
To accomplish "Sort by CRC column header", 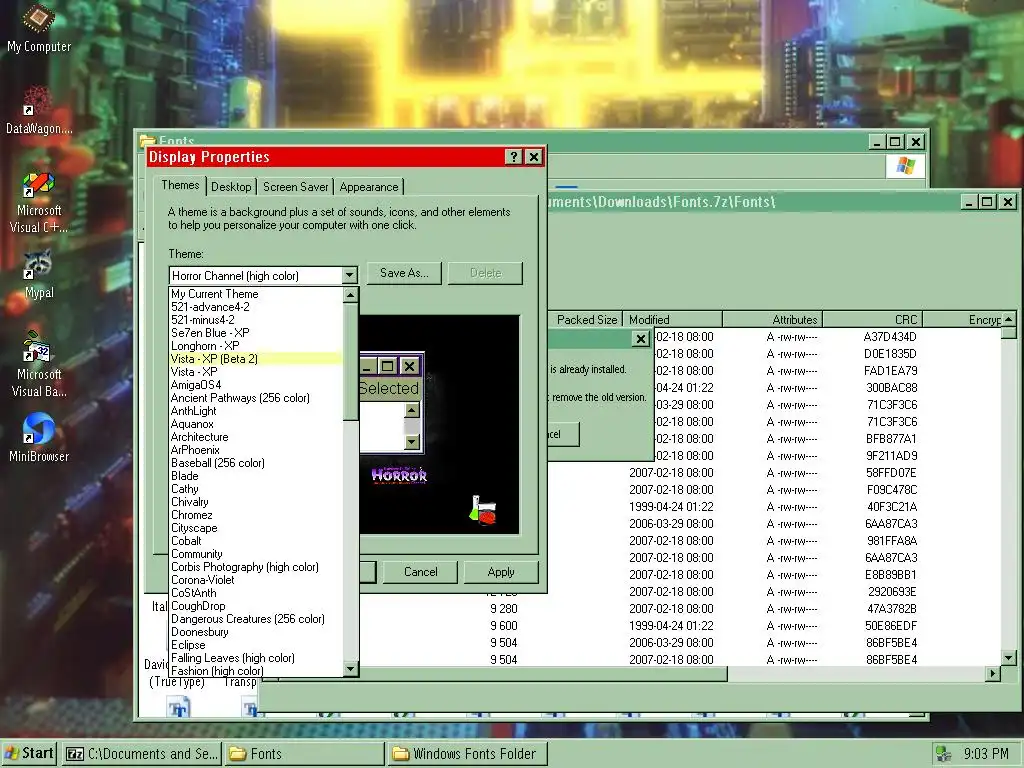I will (872, 319).
